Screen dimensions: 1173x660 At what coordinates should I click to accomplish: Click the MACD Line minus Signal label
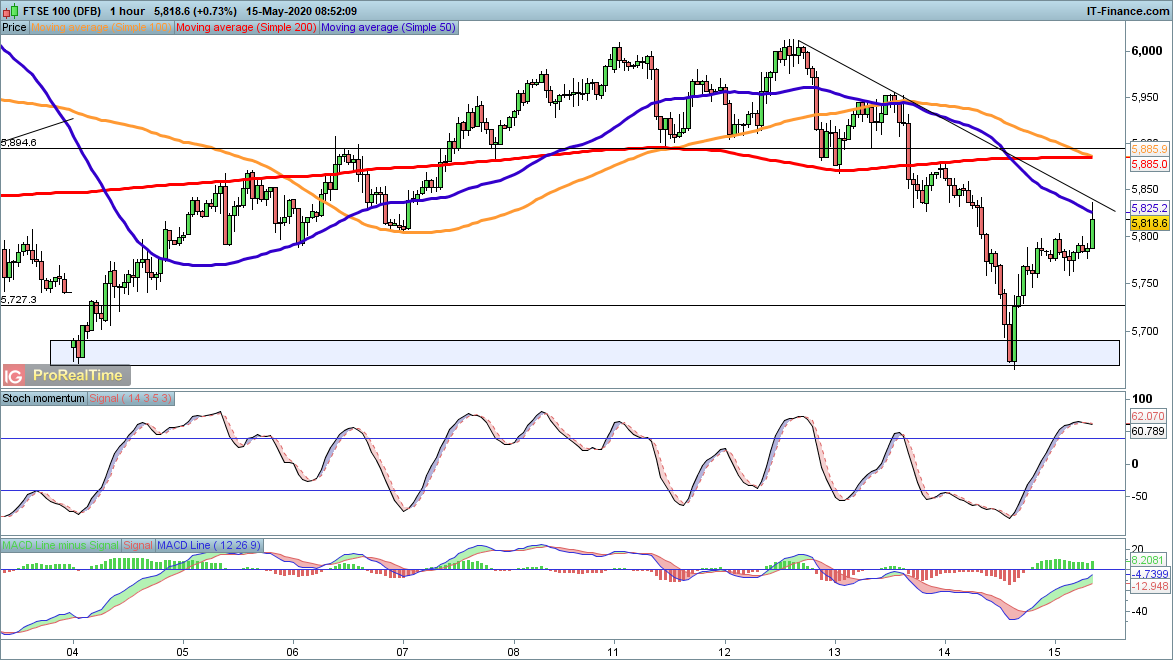(x=61, y=546)
